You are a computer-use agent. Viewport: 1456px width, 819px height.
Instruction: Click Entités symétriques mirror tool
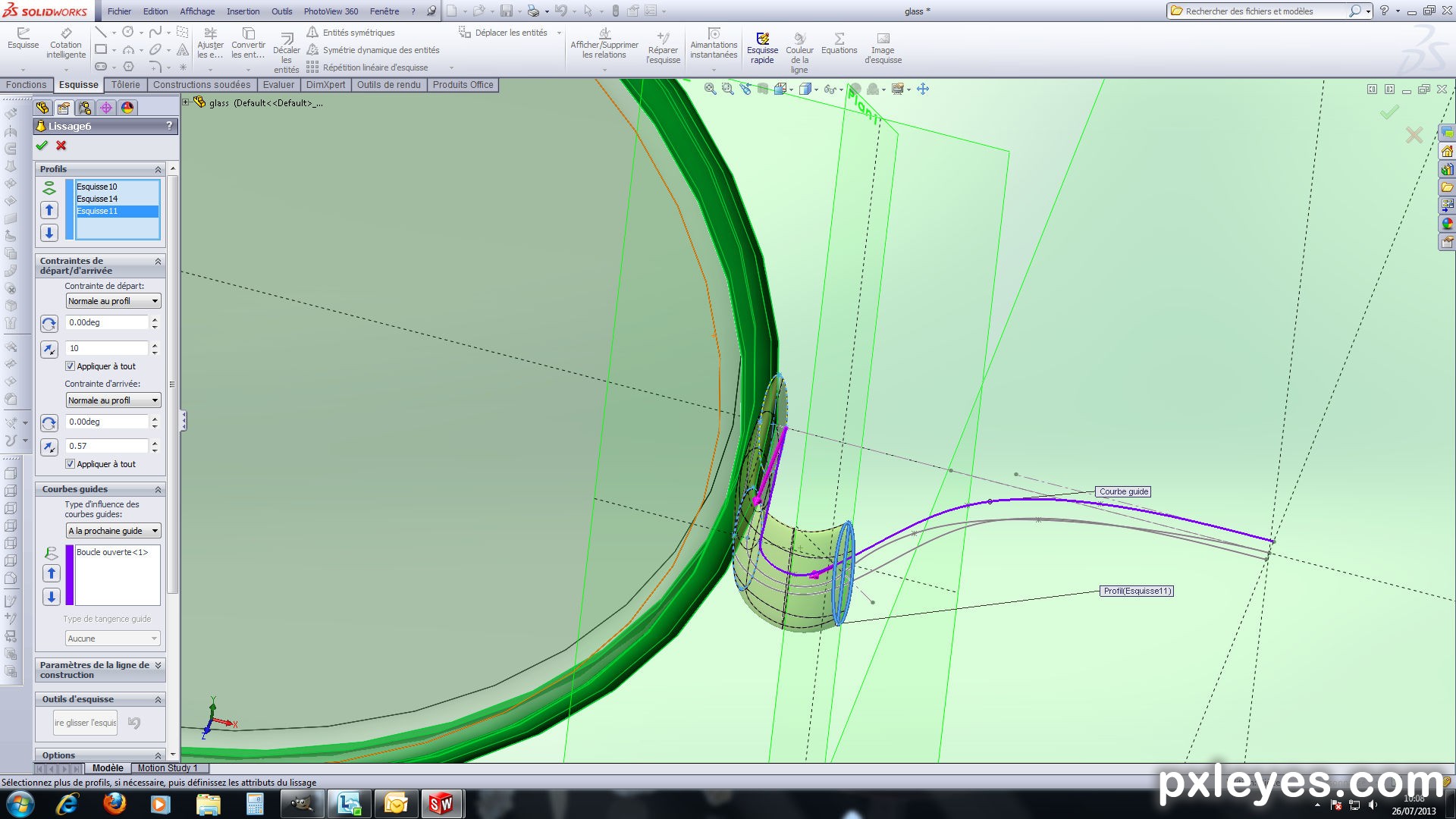tap(350, 33)
